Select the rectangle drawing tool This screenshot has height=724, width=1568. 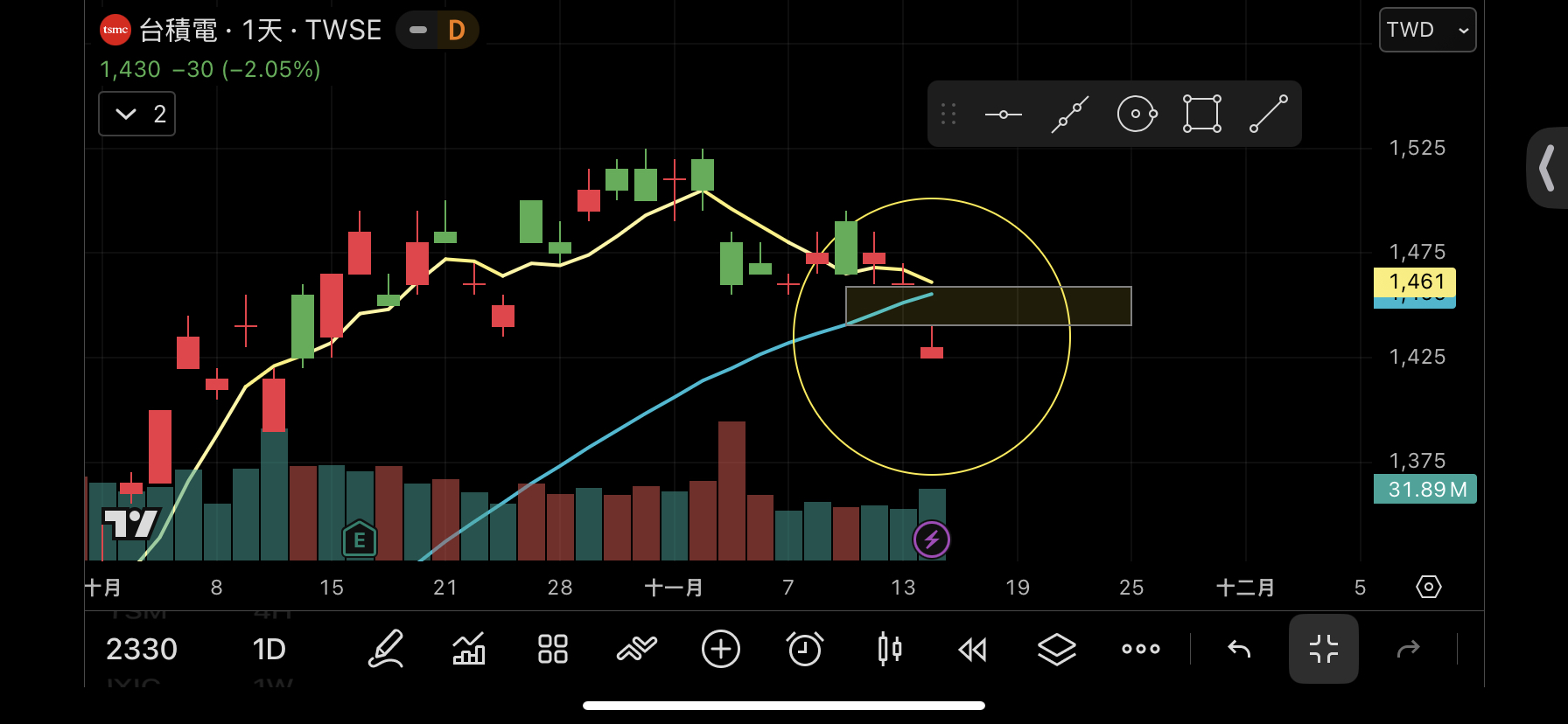pos(1202,114)
